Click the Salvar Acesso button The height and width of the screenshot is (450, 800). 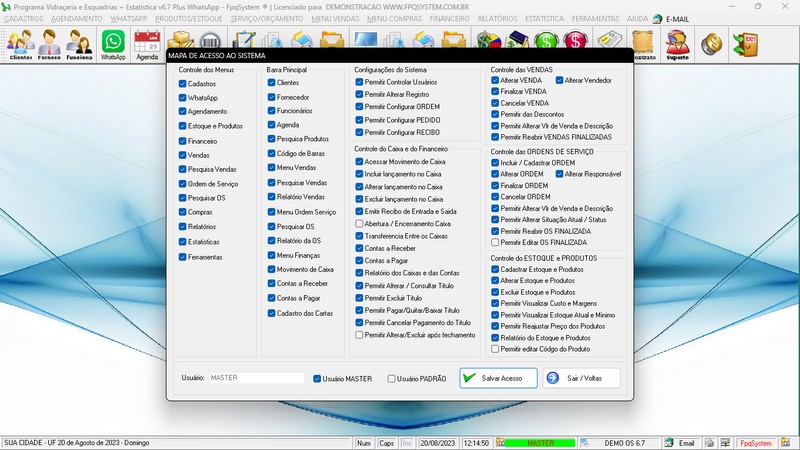click(x=498, y=378)
